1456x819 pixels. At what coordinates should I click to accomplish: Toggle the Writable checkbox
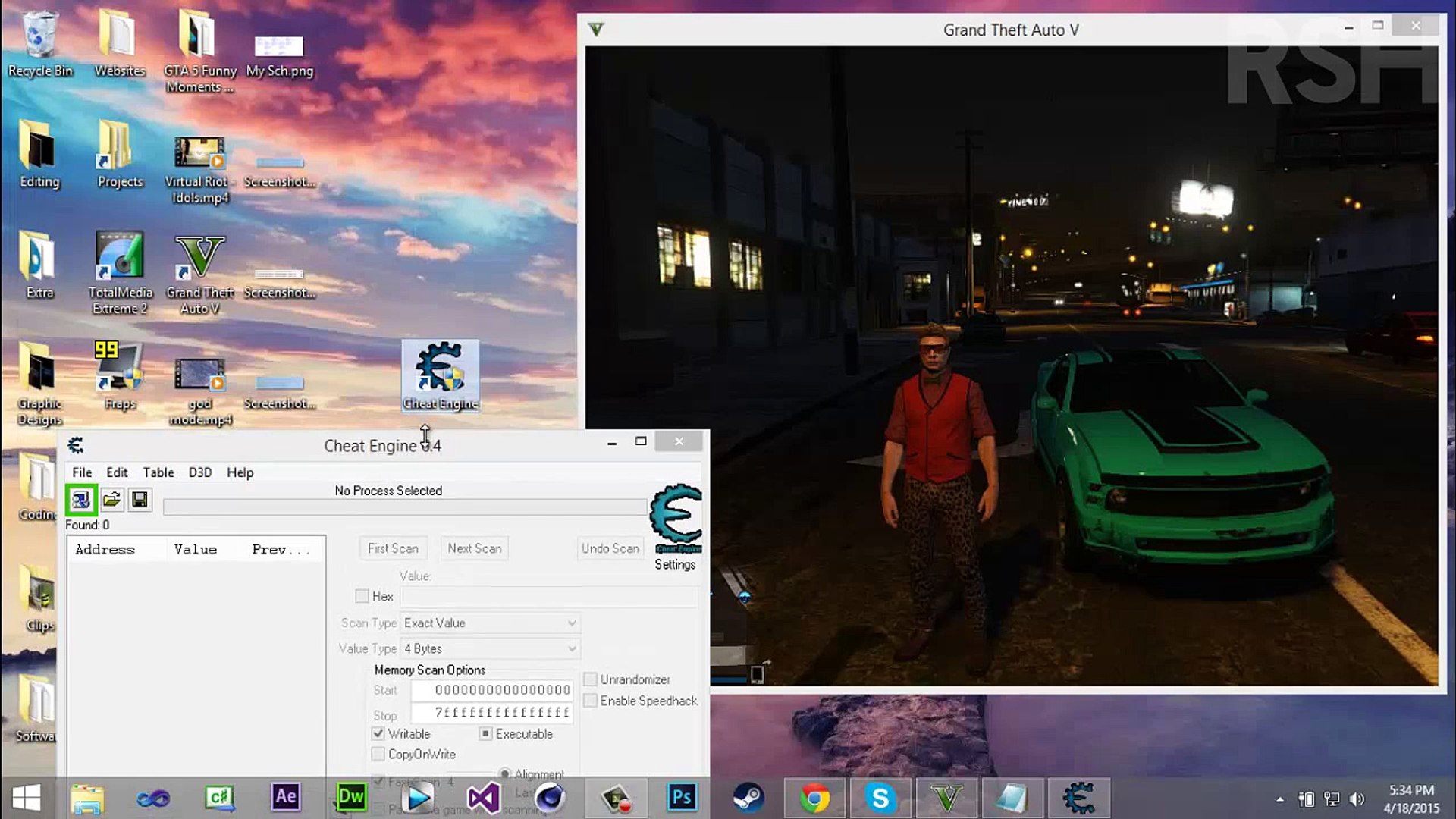click(378, 733)
